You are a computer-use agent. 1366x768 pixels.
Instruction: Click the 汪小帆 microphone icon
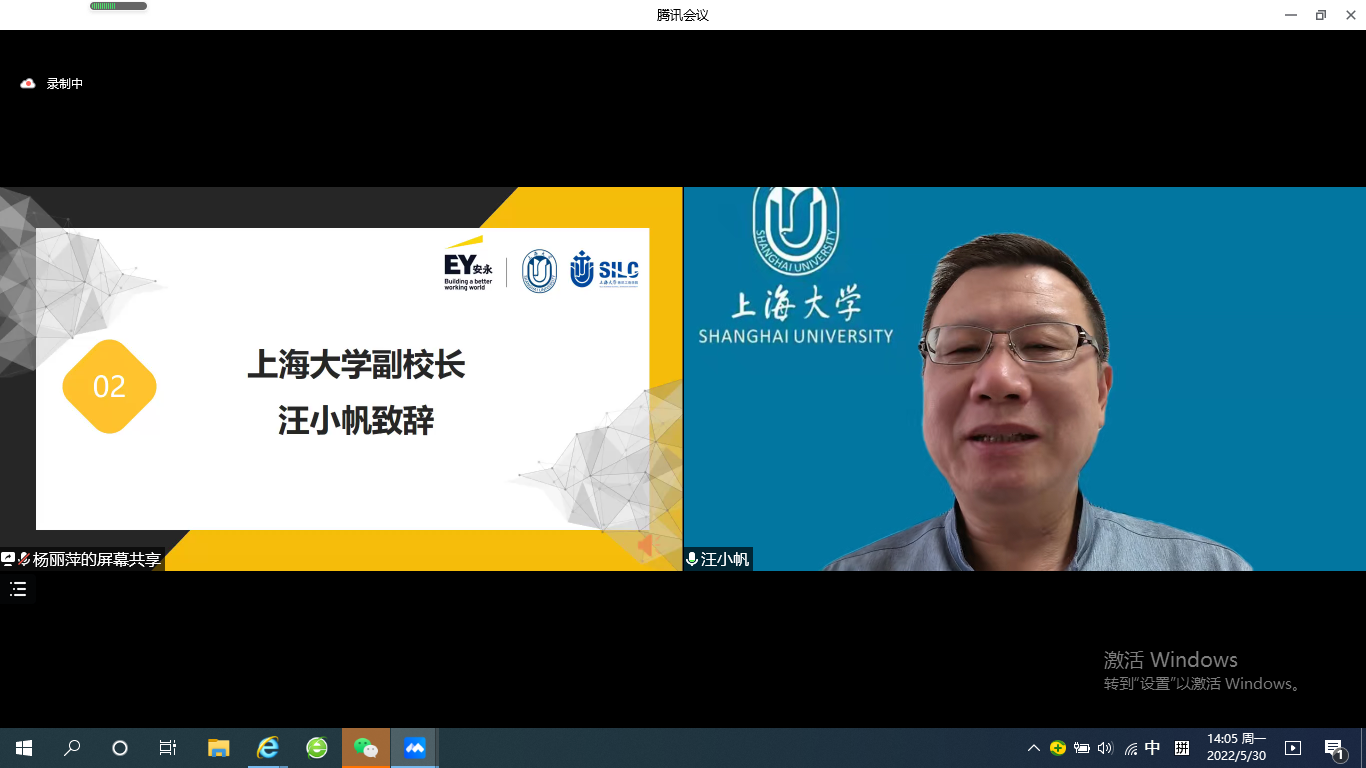click(691, 560)
